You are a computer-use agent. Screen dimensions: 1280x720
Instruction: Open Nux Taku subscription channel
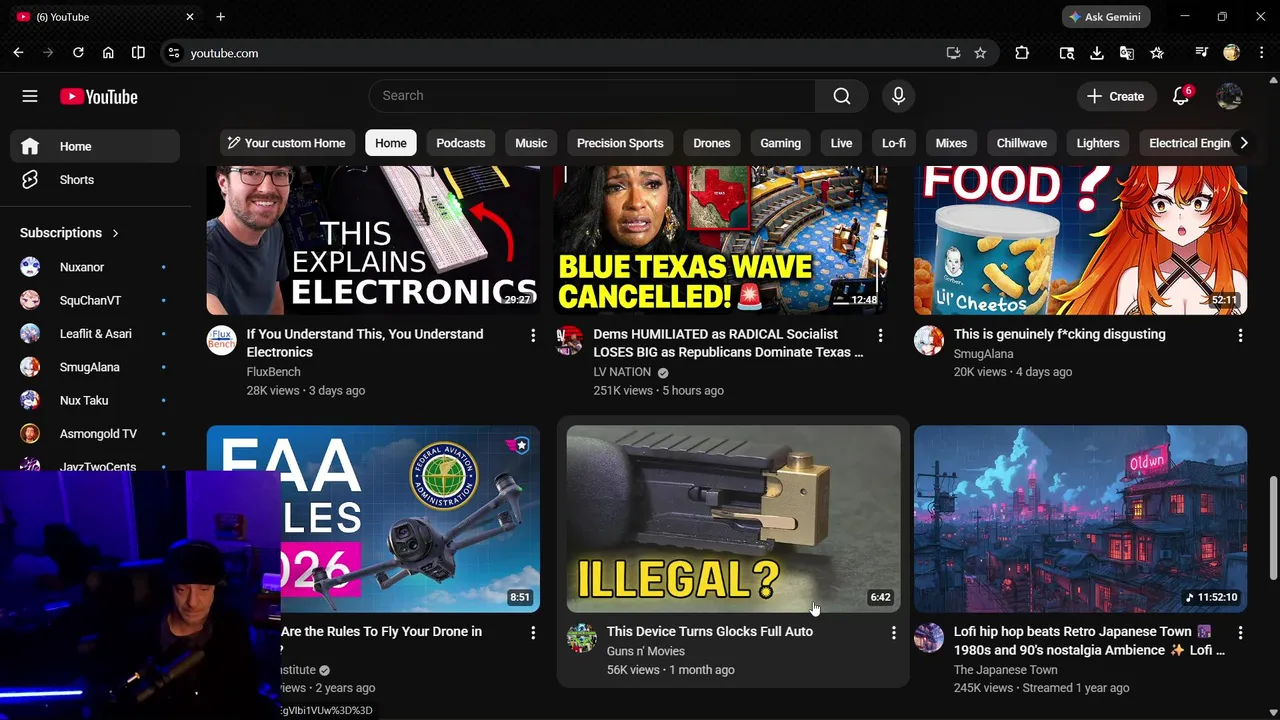point(95,400)
